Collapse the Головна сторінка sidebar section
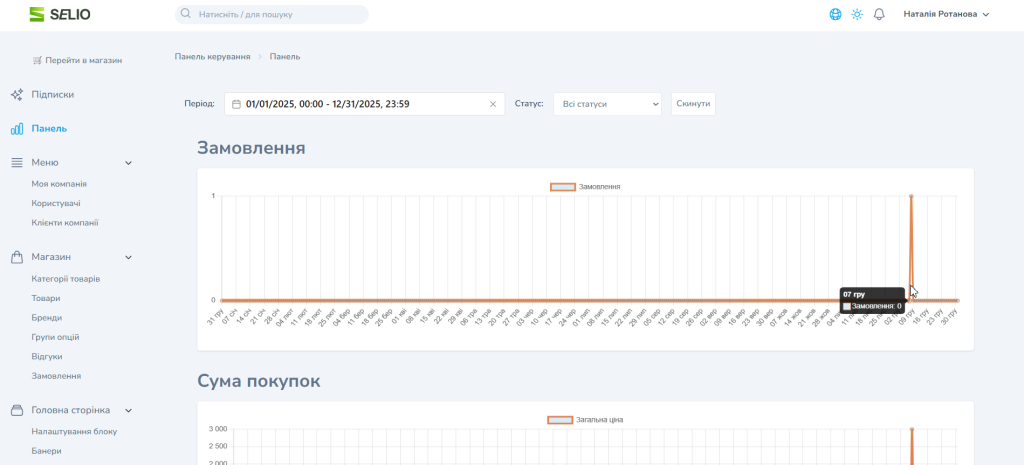 pyautogui.click(x=128, y=410)
